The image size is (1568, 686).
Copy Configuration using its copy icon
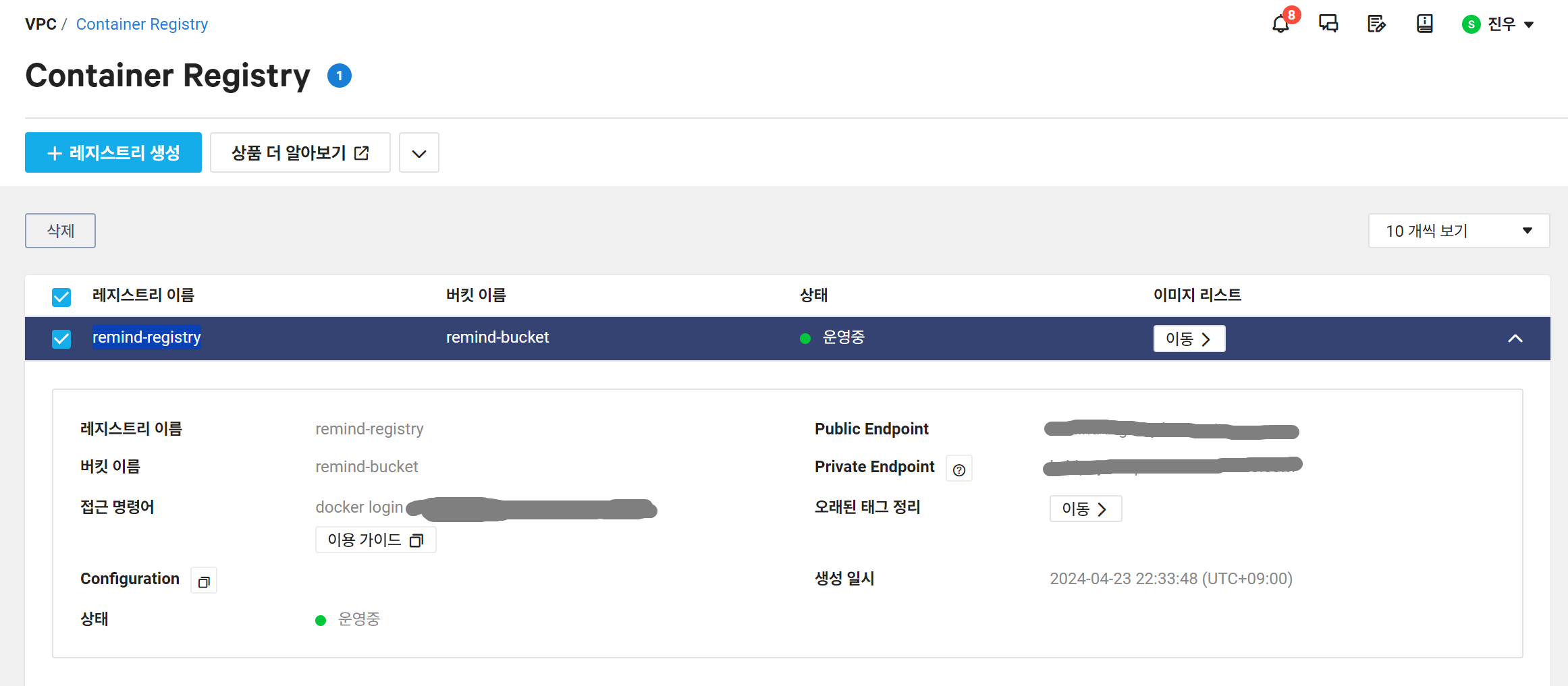[x=203, y=579]
